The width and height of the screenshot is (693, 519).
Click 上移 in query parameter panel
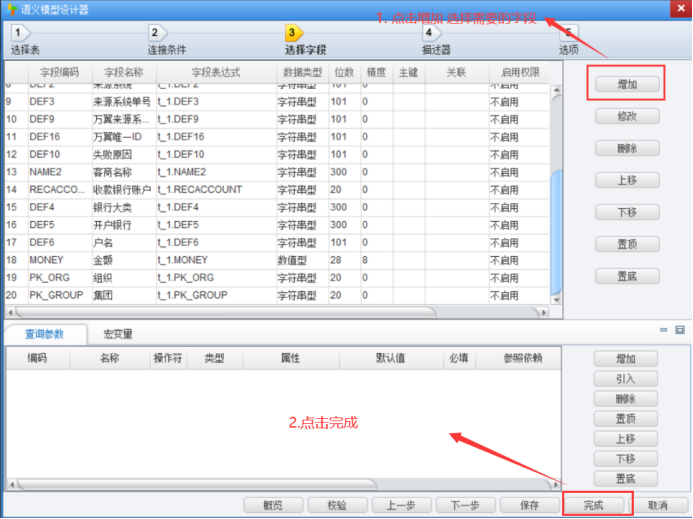click(x=626, y=439)
